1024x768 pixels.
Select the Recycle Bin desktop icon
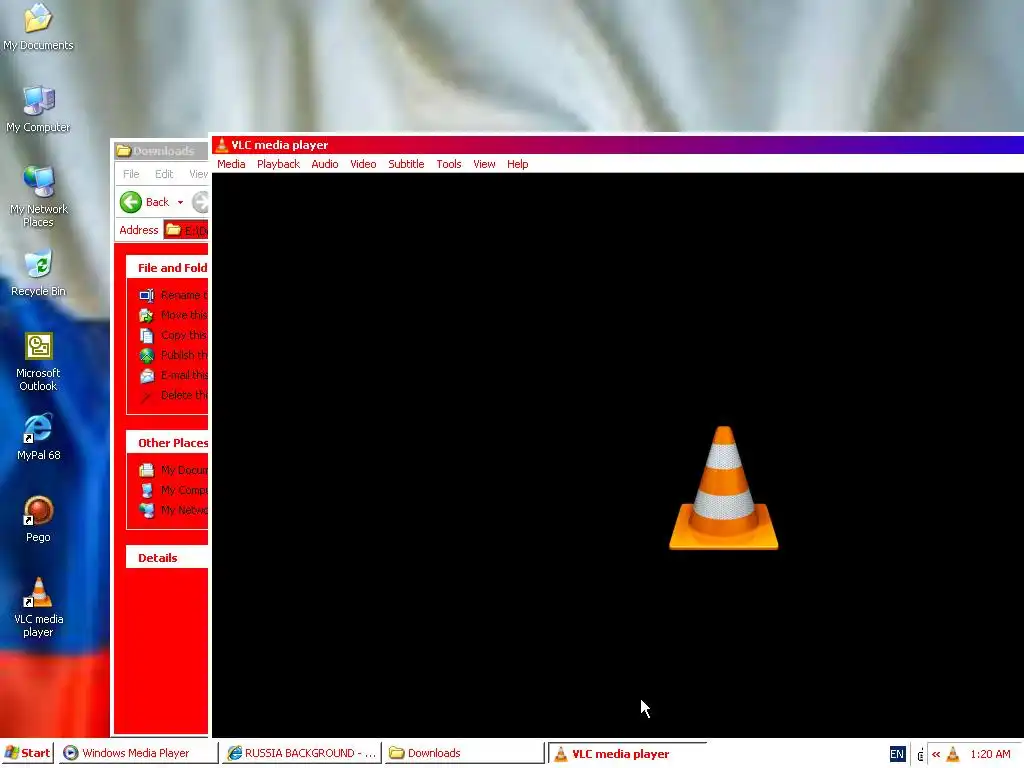point(38,274)
